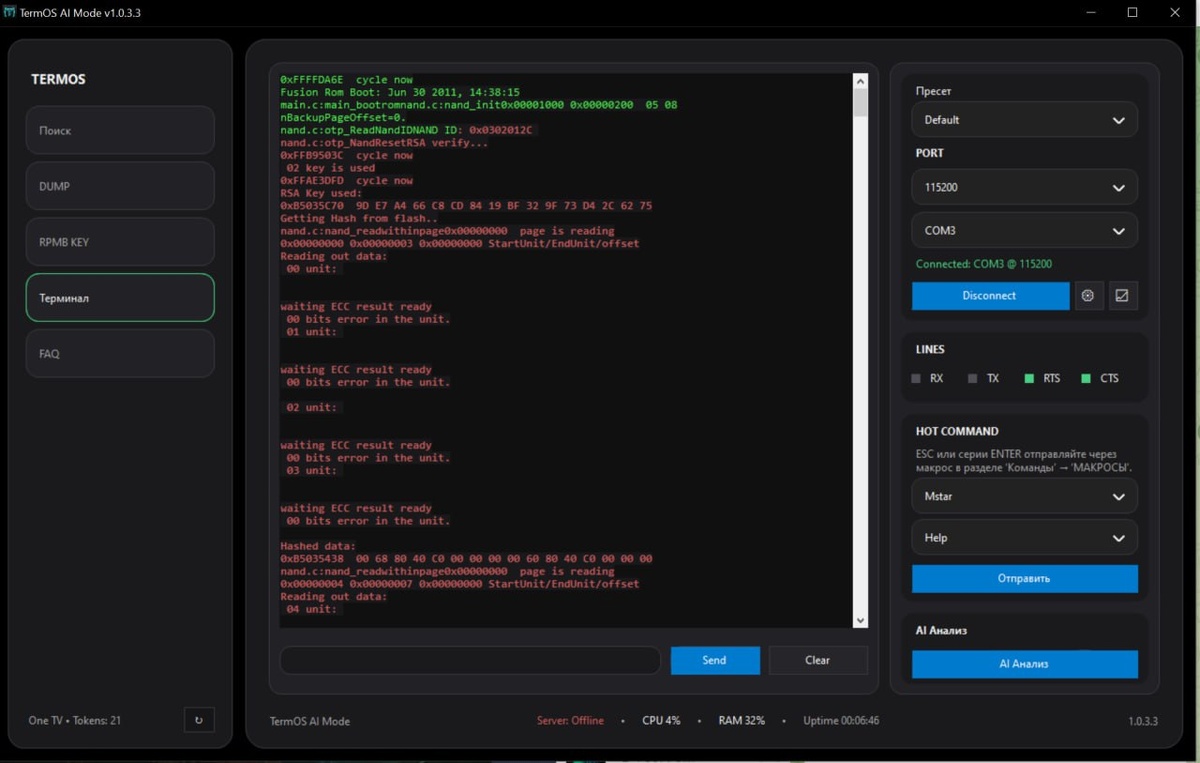Click the 'Hashed data:' terminal line
Viewport: 1200px width, 763px height.
pos(318,546)
